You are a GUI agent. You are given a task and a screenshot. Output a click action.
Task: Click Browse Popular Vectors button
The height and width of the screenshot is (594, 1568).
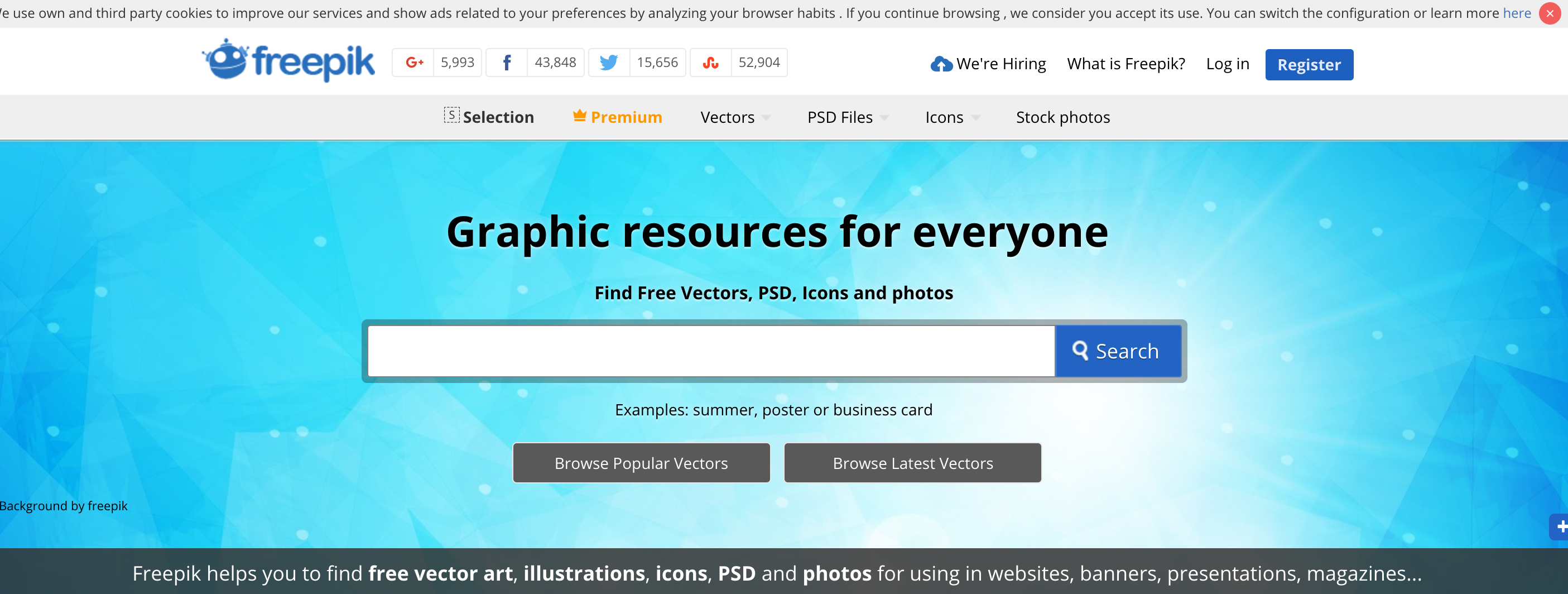[641, 463]
